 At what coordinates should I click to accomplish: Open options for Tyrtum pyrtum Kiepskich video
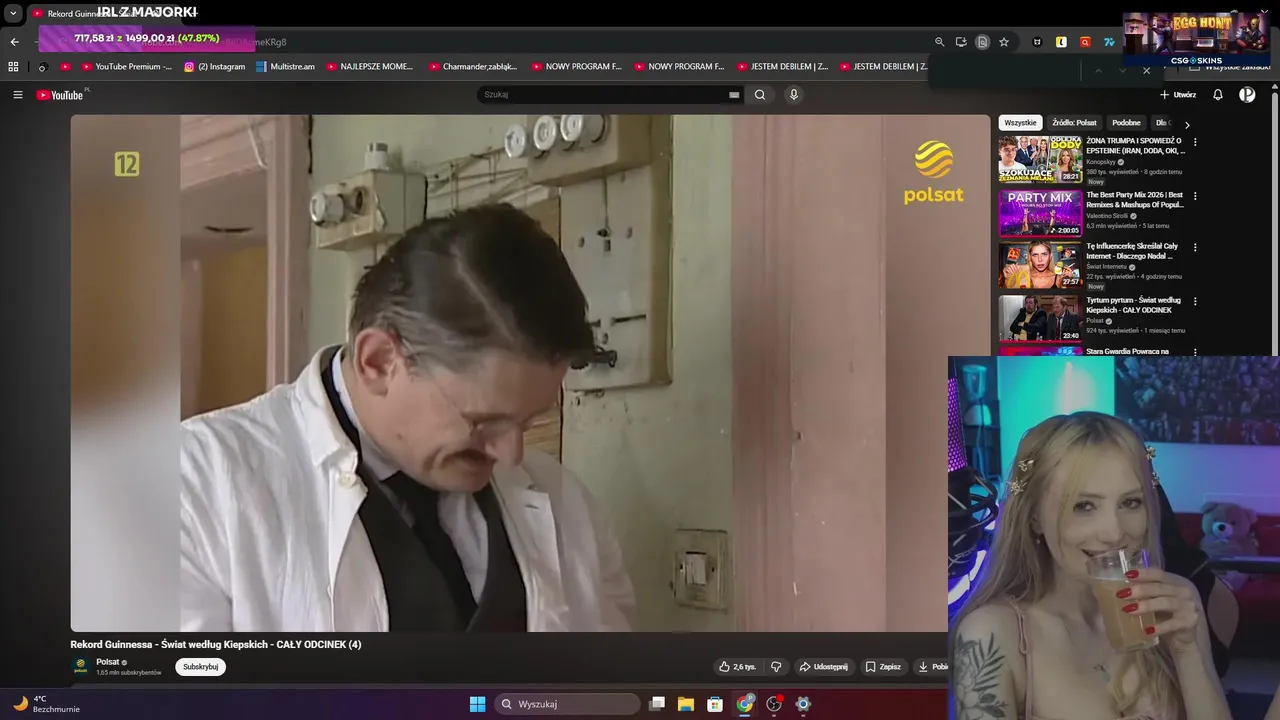click(1195, 301)
